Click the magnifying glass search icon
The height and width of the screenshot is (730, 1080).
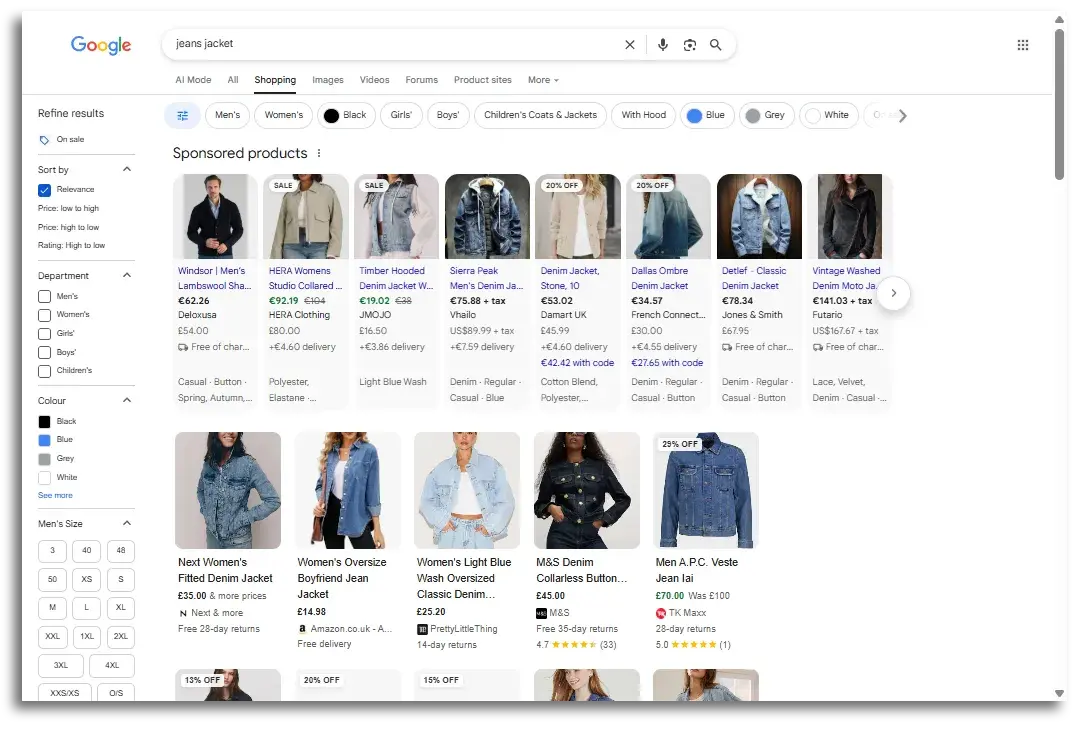click(716, 45)
